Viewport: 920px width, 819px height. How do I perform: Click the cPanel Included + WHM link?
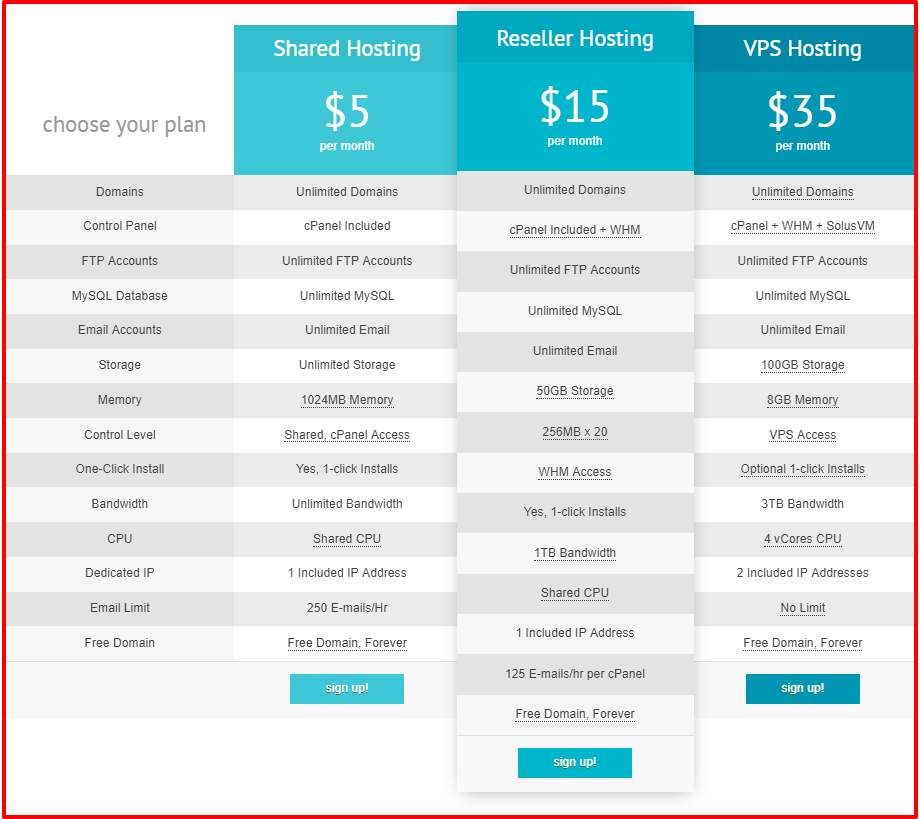(x=574, y=230)
